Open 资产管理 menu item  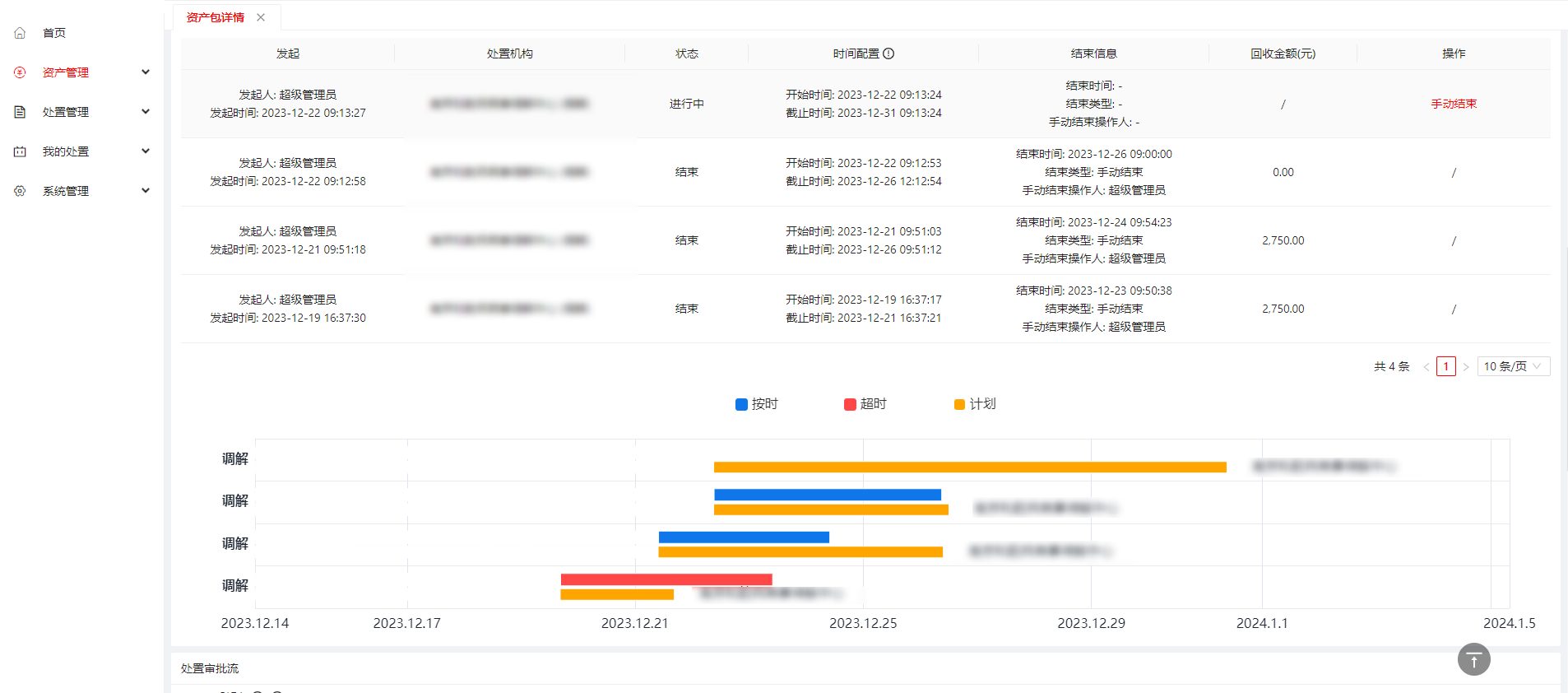(x=66, y=72)
